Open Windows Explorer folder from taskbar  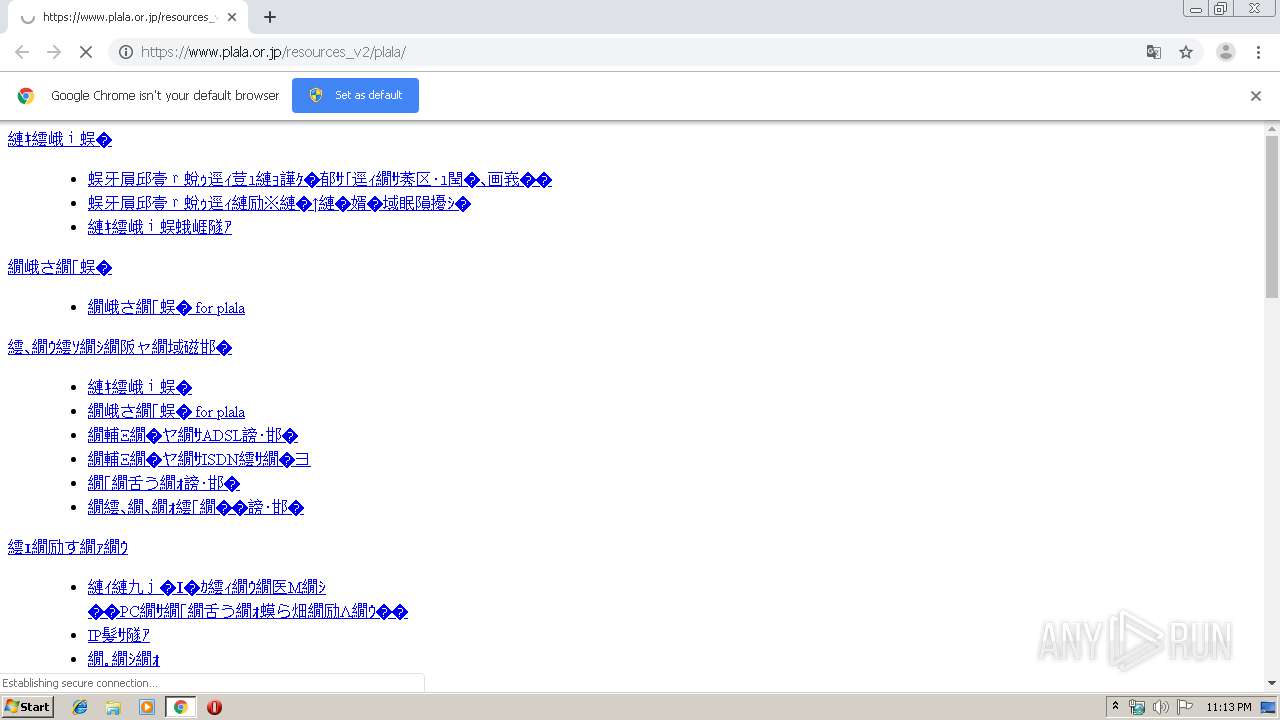pos(113,707)
